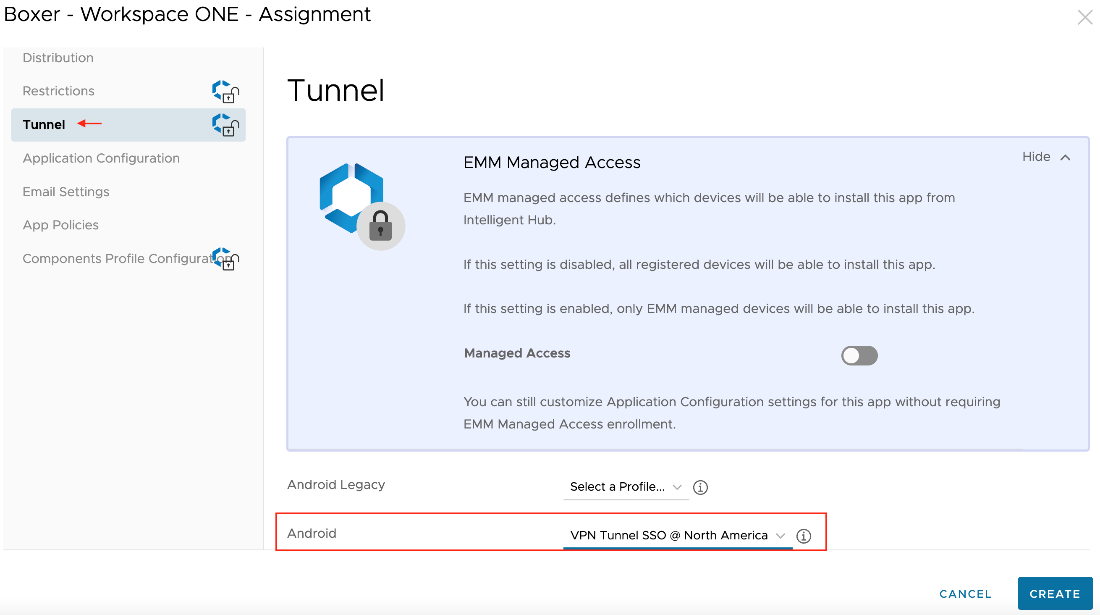Collapse the EMM Managed Access panel via Hide
Viewport: 1100px width, 615px height.
pos(1046,156)
